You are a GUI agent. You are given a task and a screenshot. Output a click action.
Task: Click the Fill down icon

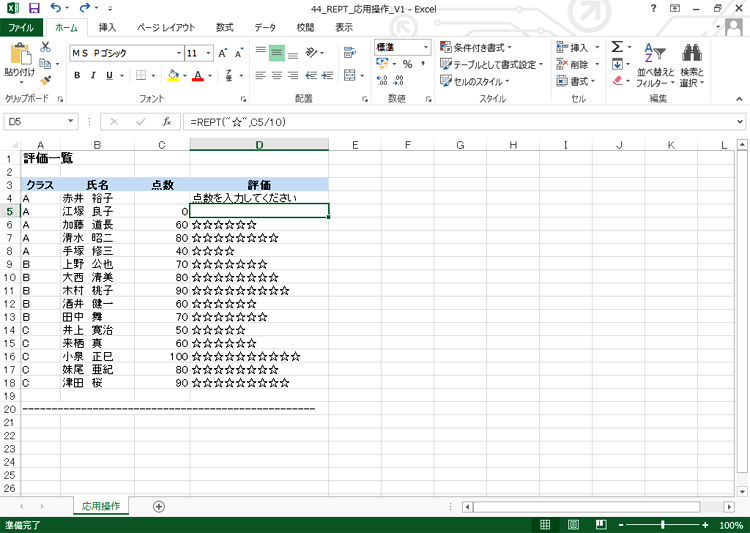pos(618,64)
